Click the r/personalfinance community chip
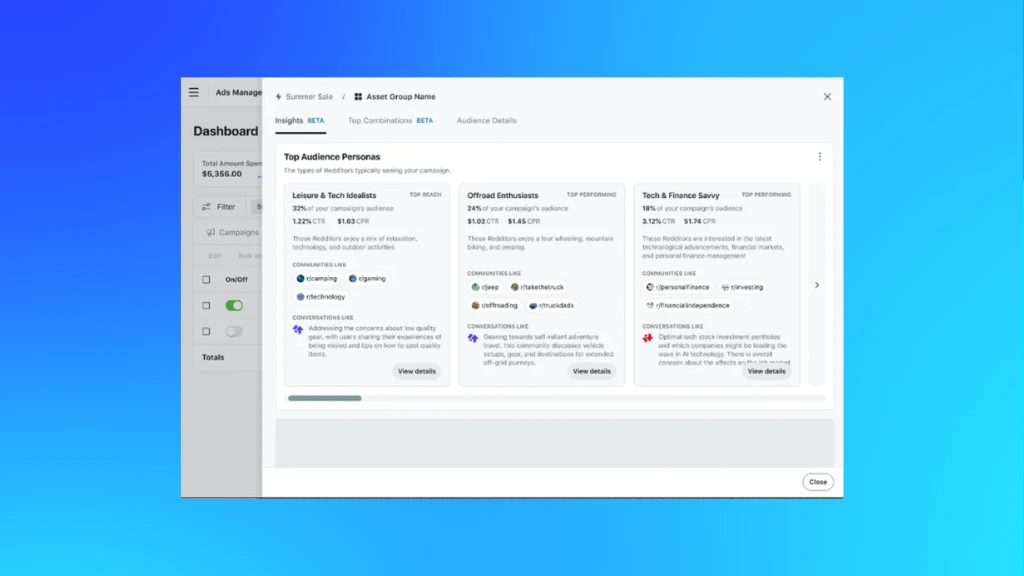The image size is (1024, 576). pyautogui.click(x=678, y=287)
